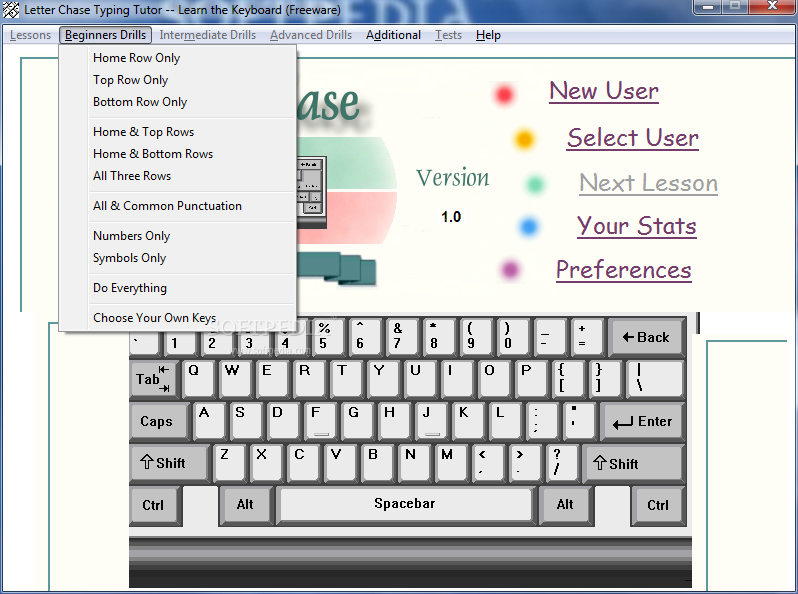This screenshot has height=594, width=798.
Task: Click the Letter Chase title bar icon
Action: point(11,10)
